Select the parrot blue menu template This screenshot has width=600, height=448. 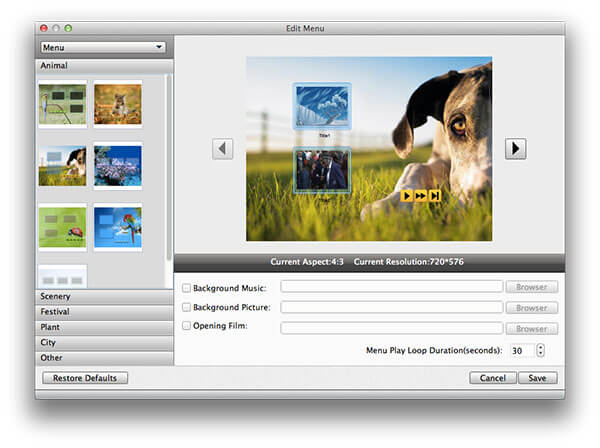click(x=118, y=227)
